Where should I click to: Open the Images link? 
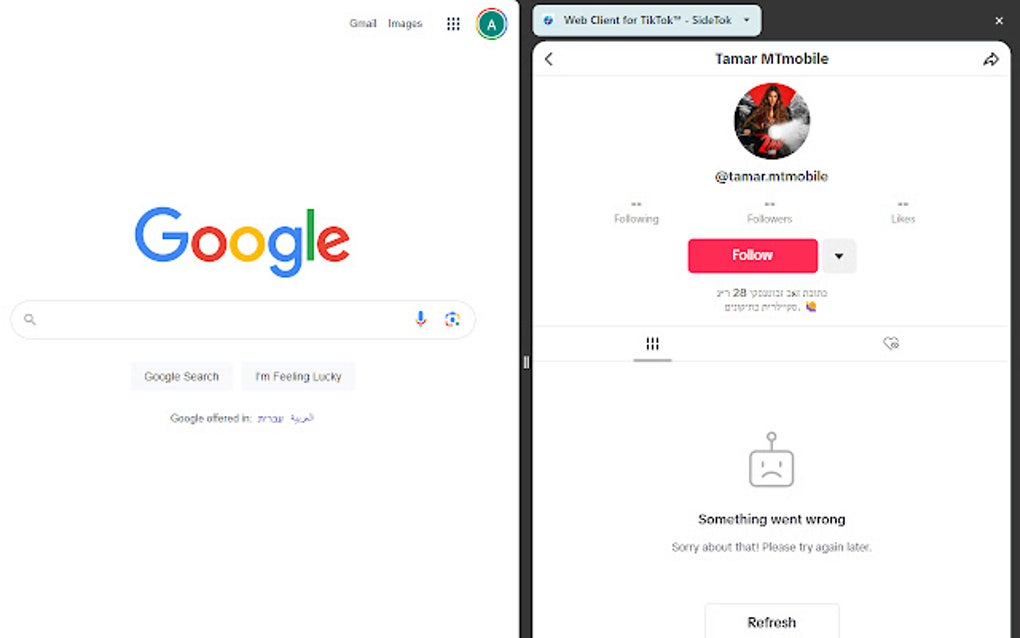click(x=405, y=23)
